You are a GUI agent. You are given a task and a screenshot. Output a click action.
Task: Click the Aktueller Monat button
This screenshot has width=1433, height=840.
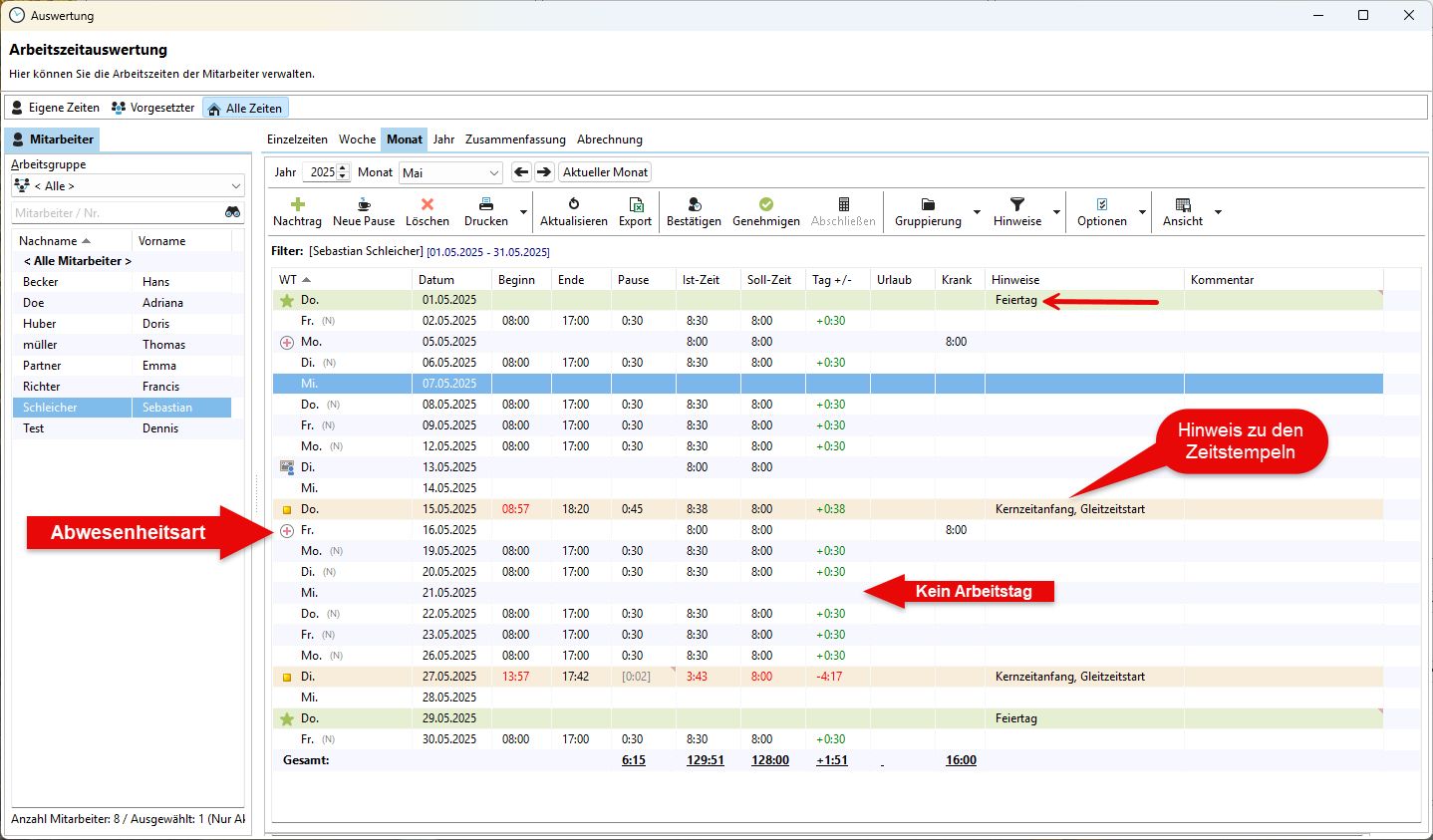click(605, 172)
